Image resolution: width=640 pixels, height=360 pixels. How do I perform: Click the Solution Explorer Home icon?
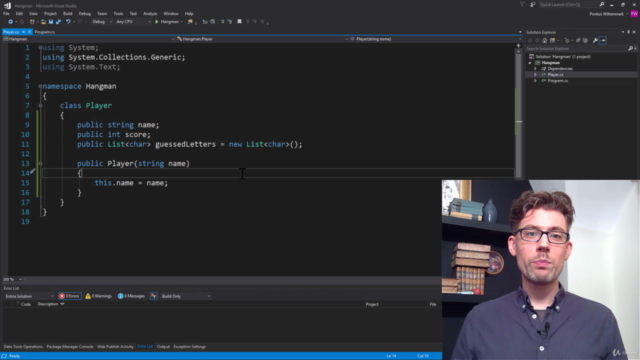(x=544, y=40)
